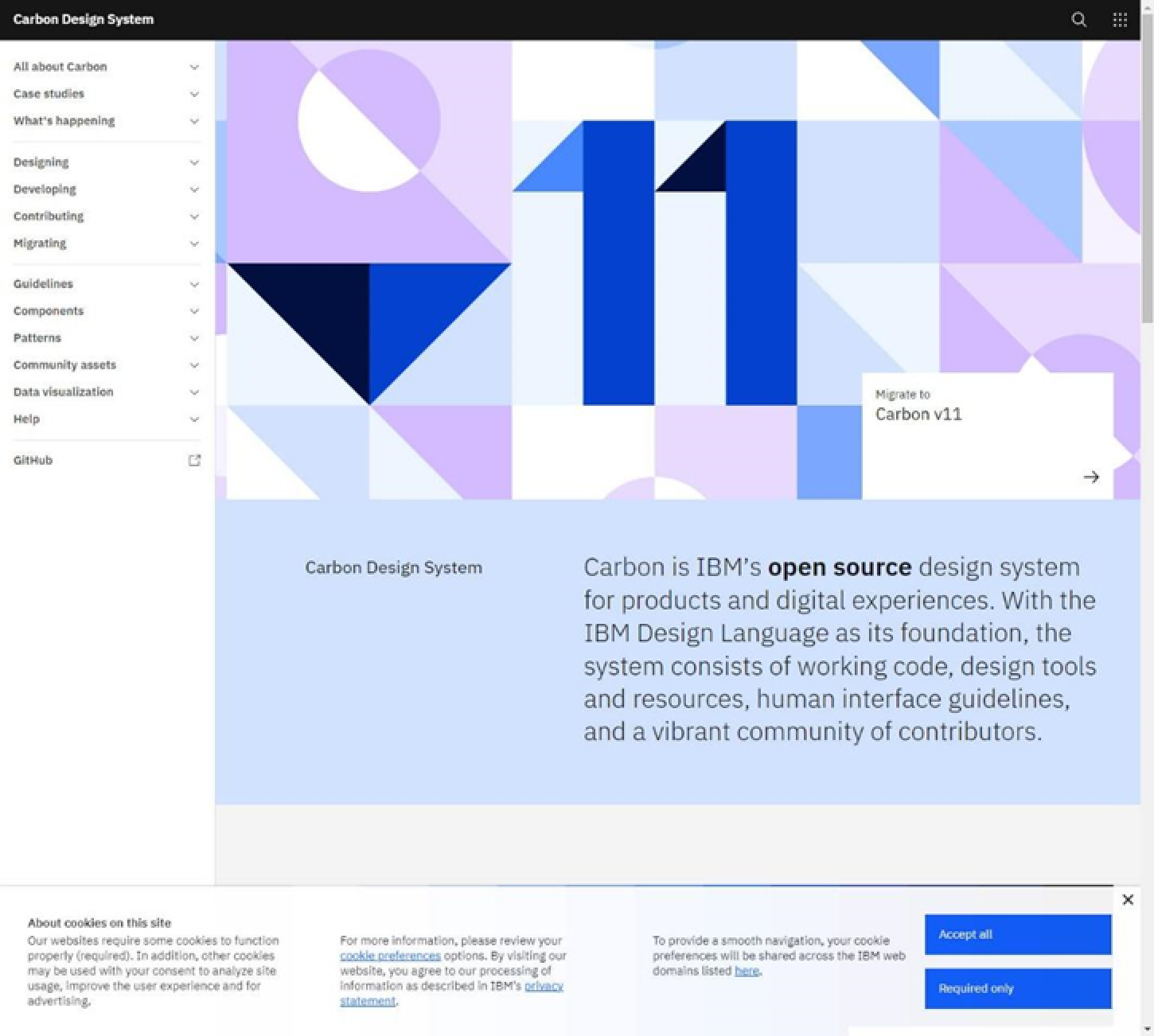The height and width of the screenshot is (1036, 1154).
Task: Expand the All about Carbon chevron
Action: (194, 68)
